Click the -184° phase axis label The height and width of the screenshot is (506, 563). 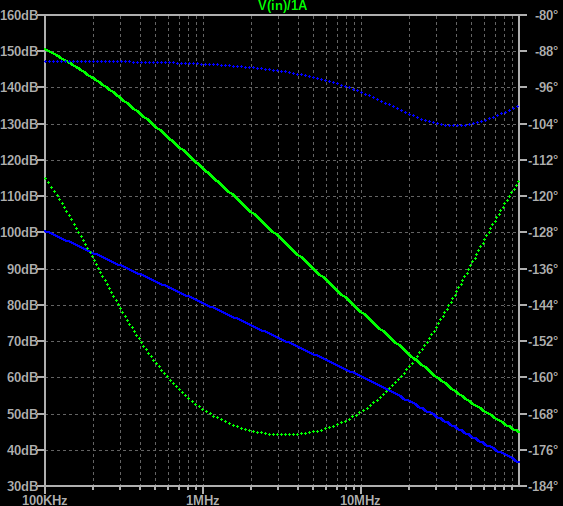(x=543, y=486)
